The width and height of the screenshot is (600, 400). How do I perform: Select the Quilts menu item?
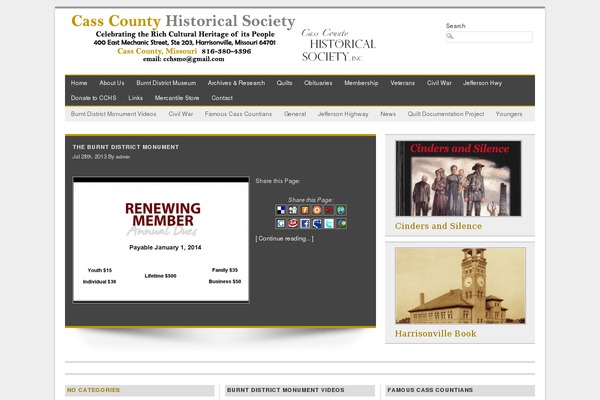pos(284,83)
